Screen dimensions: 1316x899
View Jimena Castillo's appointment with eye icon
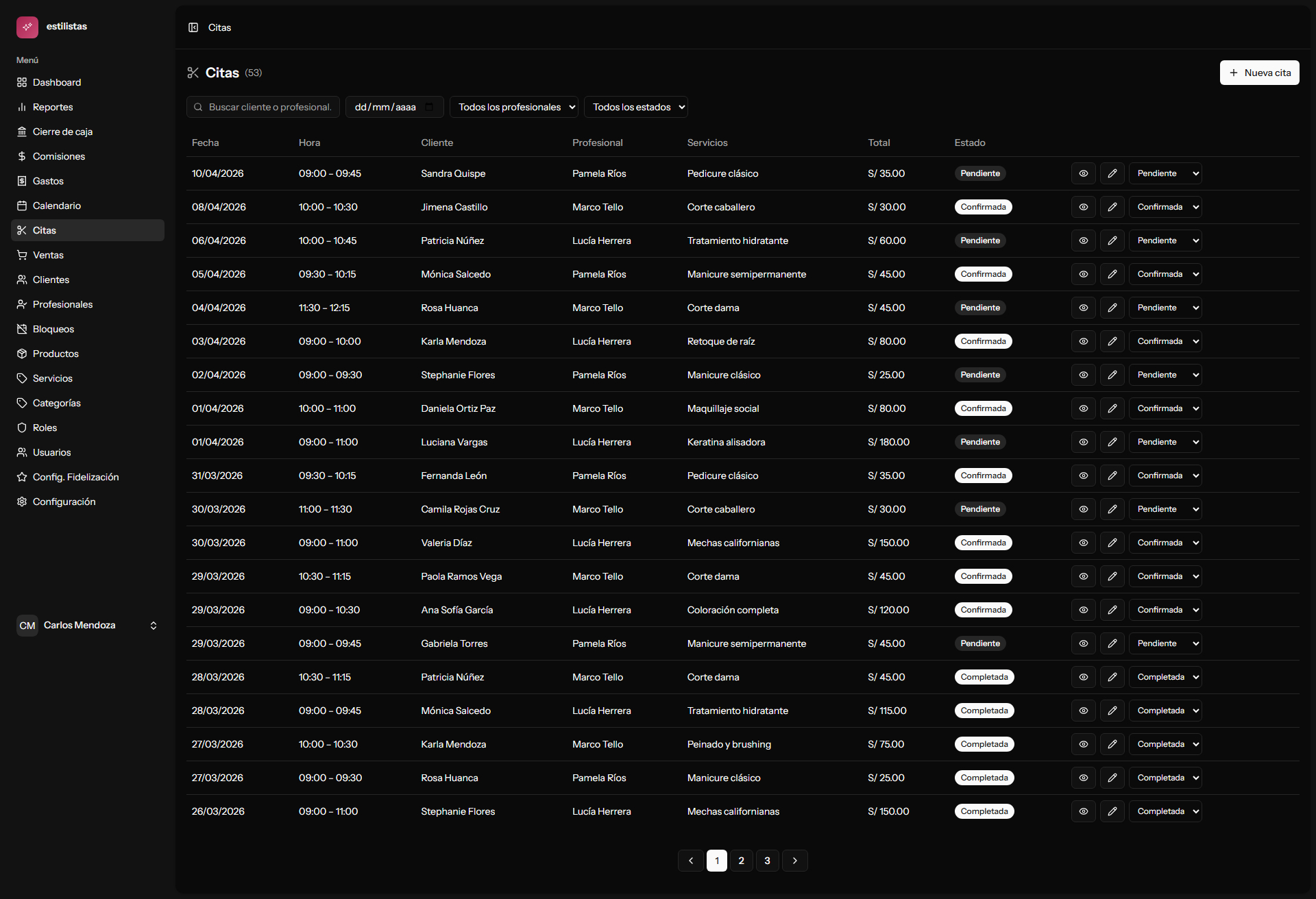pos(1083,207)
